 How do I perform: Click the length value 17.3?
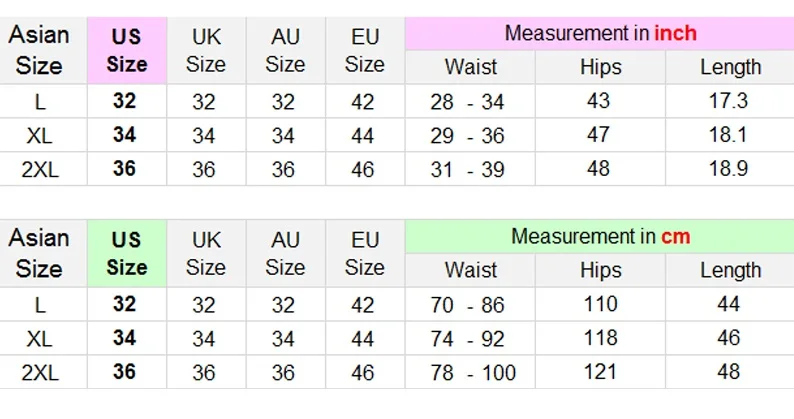pos(729,102)
